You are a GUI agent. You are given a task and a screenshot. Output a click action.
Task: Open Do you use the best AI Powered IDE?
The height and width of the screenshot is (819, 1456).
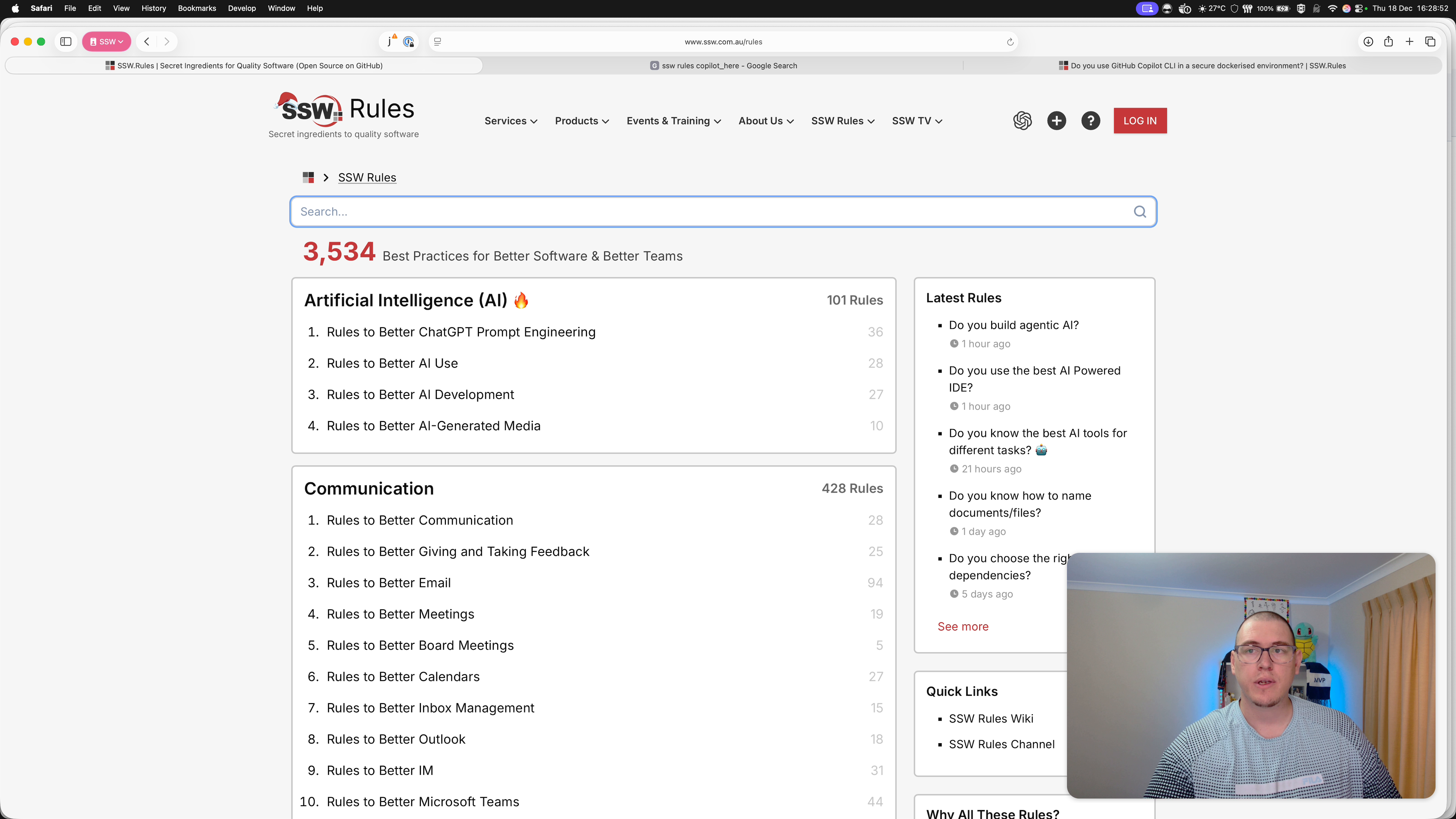[x=1034, y=379]
